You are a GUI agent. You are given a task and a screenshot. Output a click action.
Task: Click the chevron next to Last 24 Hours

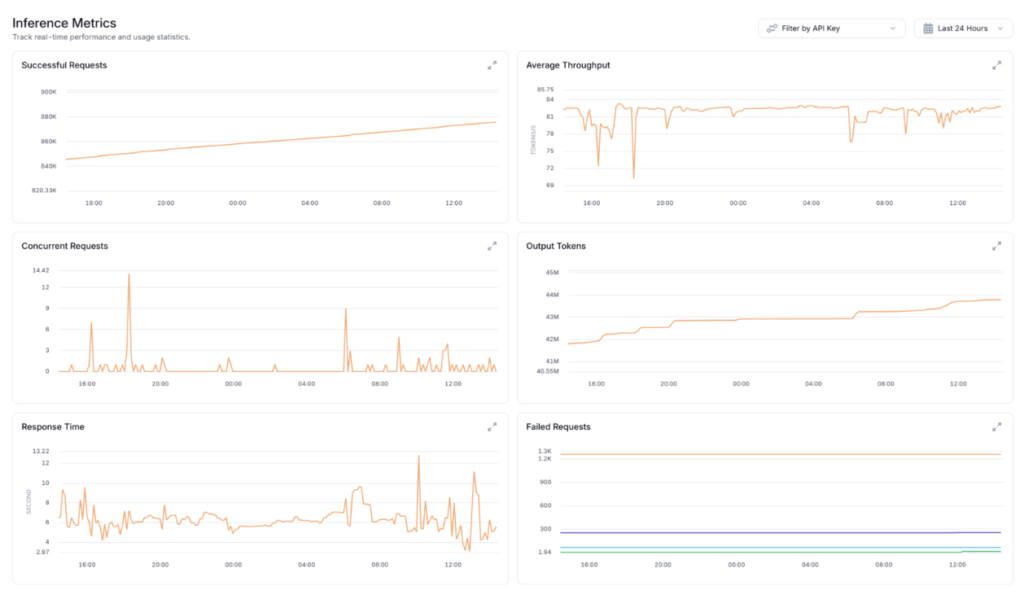(x=997, y=28)
